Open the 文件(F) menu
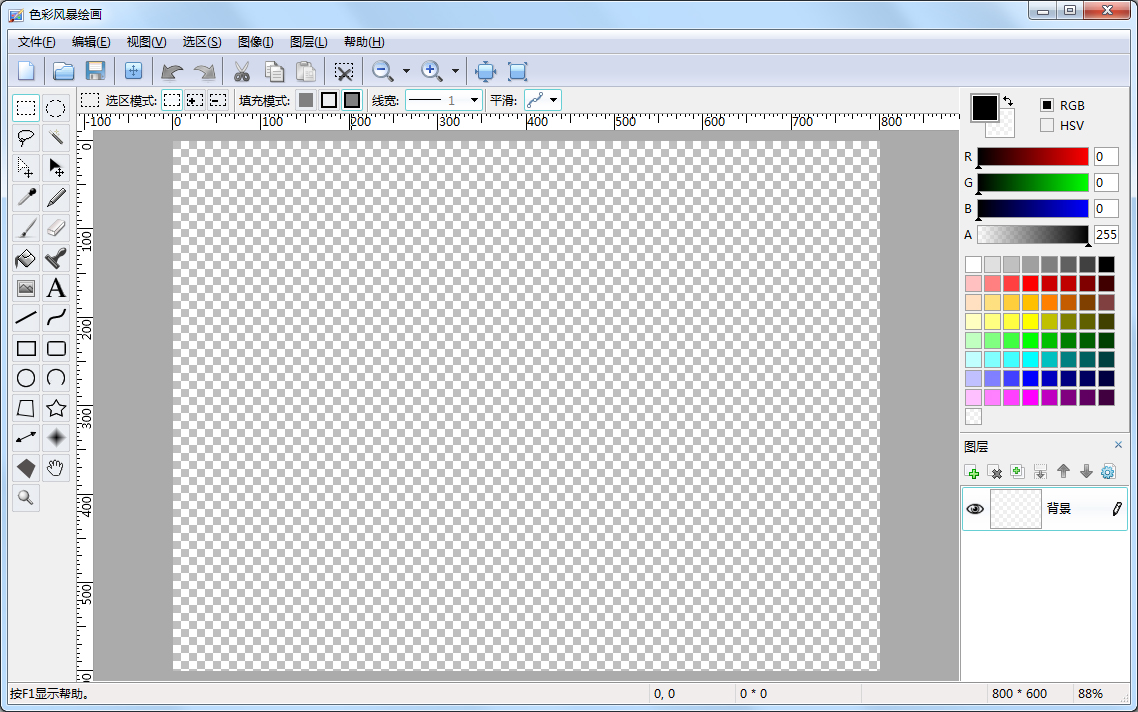The width and height of the screenshot is (1138, 712). [37, 42]
